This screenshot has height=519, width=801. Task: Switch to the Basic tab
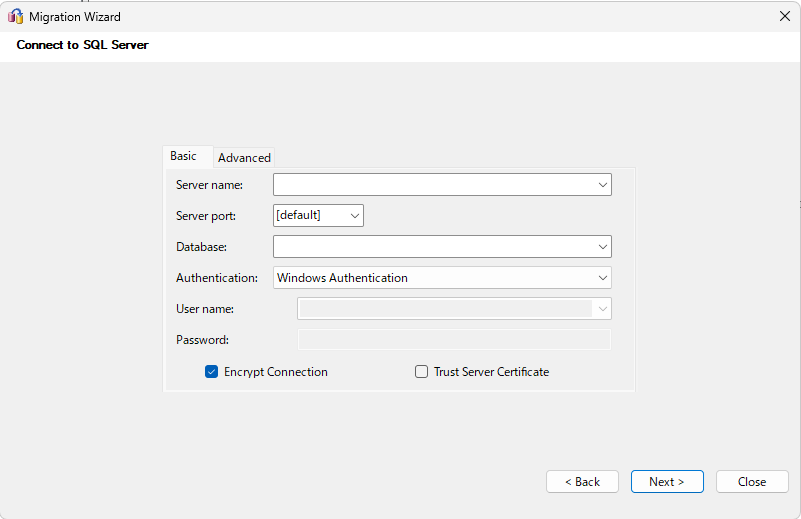[x=184, y=156]
